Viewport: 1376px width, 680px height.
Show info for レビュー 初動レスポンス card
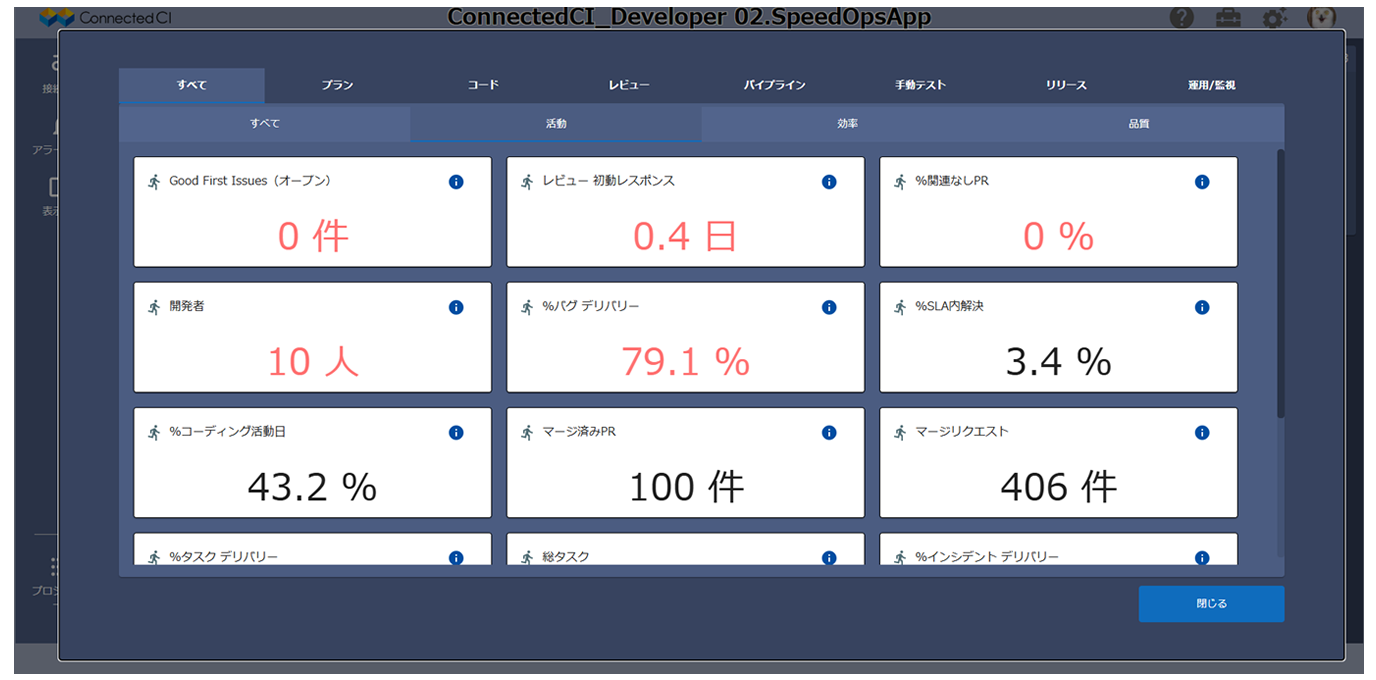829,182
